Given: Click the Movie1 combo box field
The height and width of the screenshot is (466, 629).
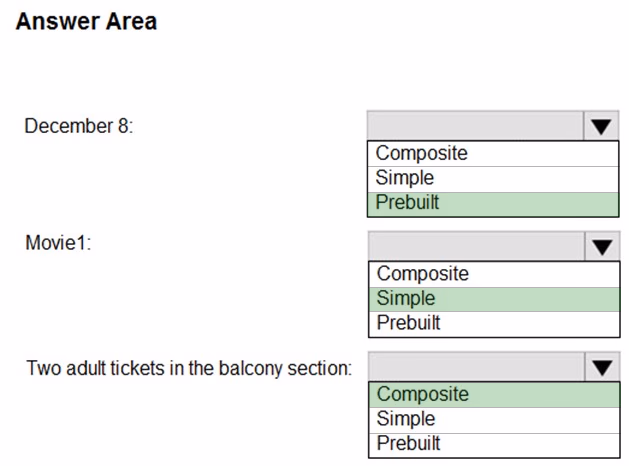Looking at the screenshot, I should point(476,246).
